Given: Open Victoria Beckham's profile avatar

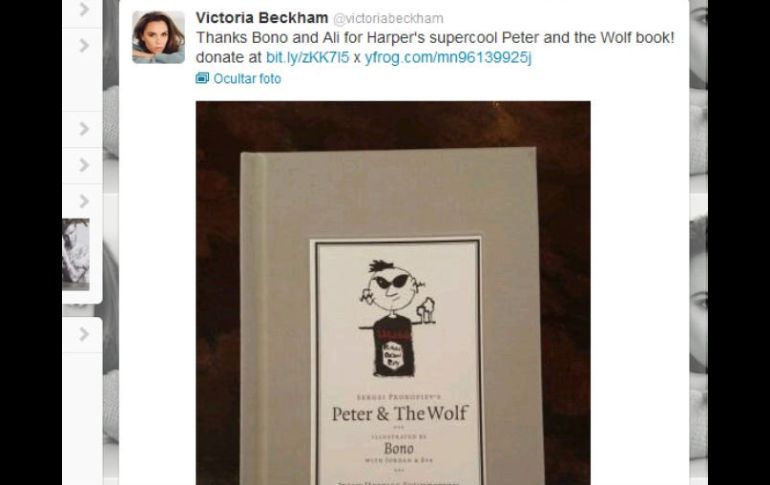Looking at the screenshot, I should tap(158, 37).
